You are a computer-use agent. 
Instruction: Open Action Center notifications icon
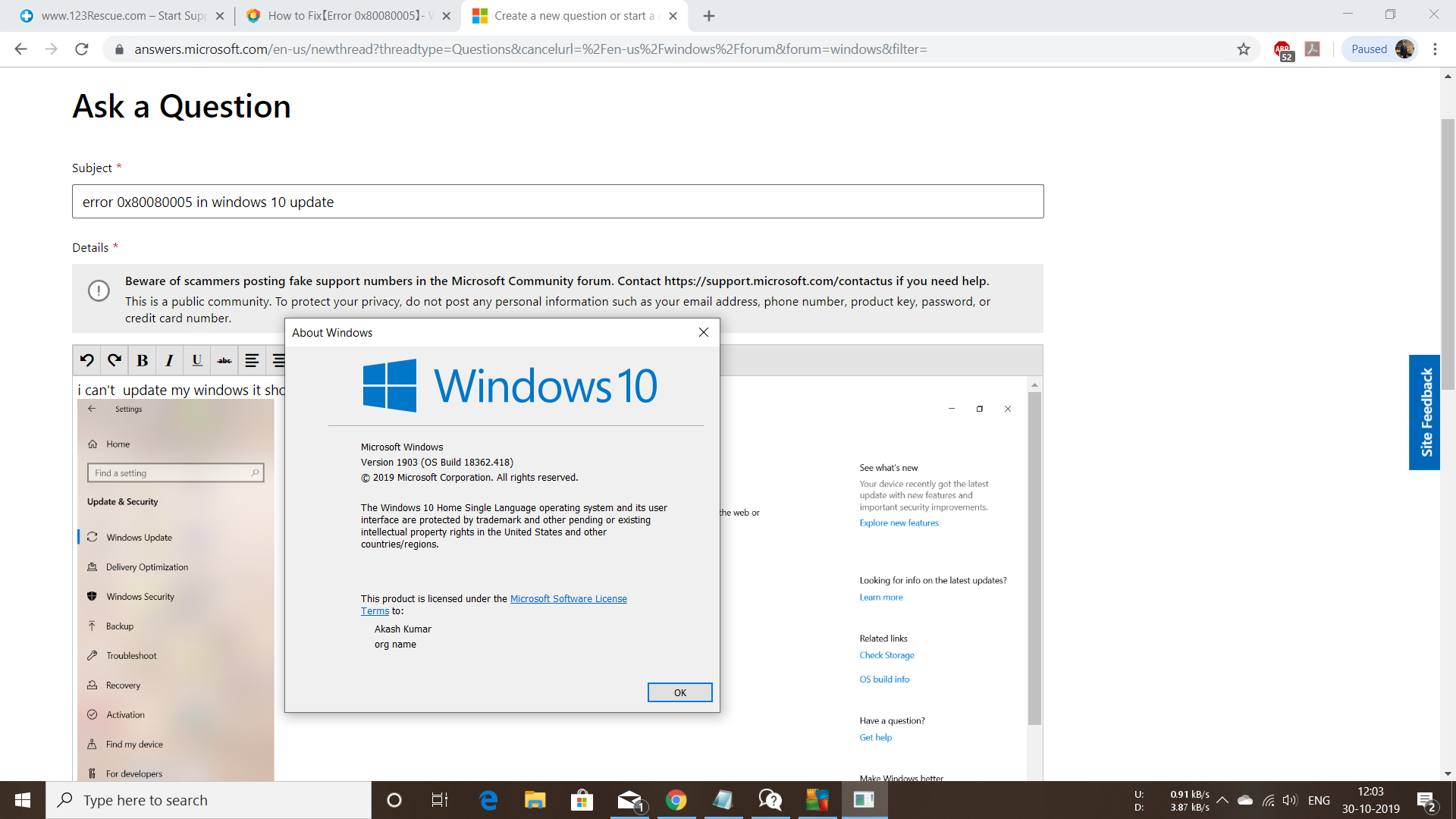click(1426, 800)
